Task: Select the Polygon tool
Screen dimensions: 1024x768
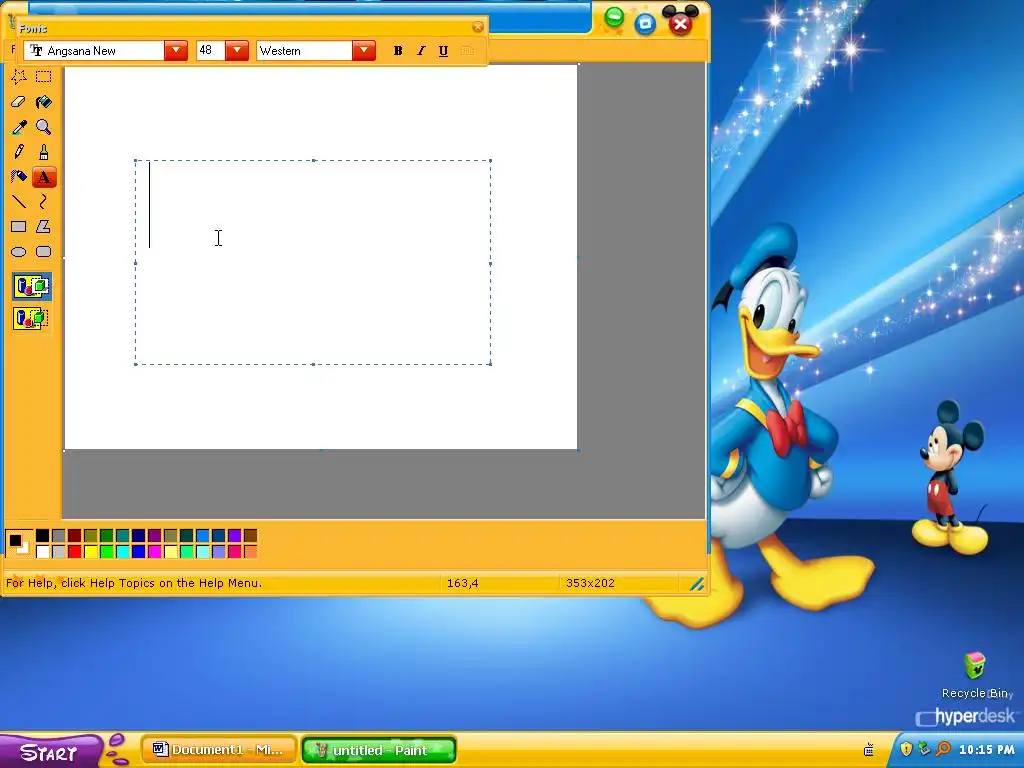Action: point(44,227)
